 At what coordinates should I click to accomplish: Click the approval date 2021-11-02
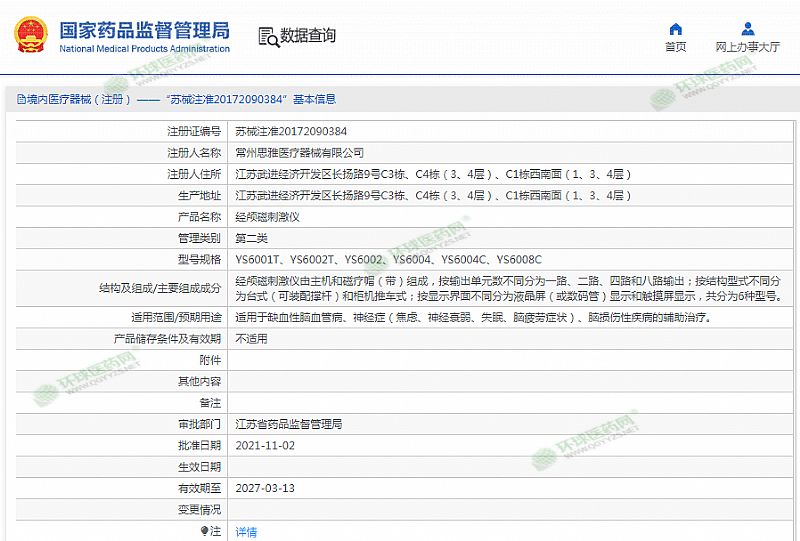pos(265,445)
